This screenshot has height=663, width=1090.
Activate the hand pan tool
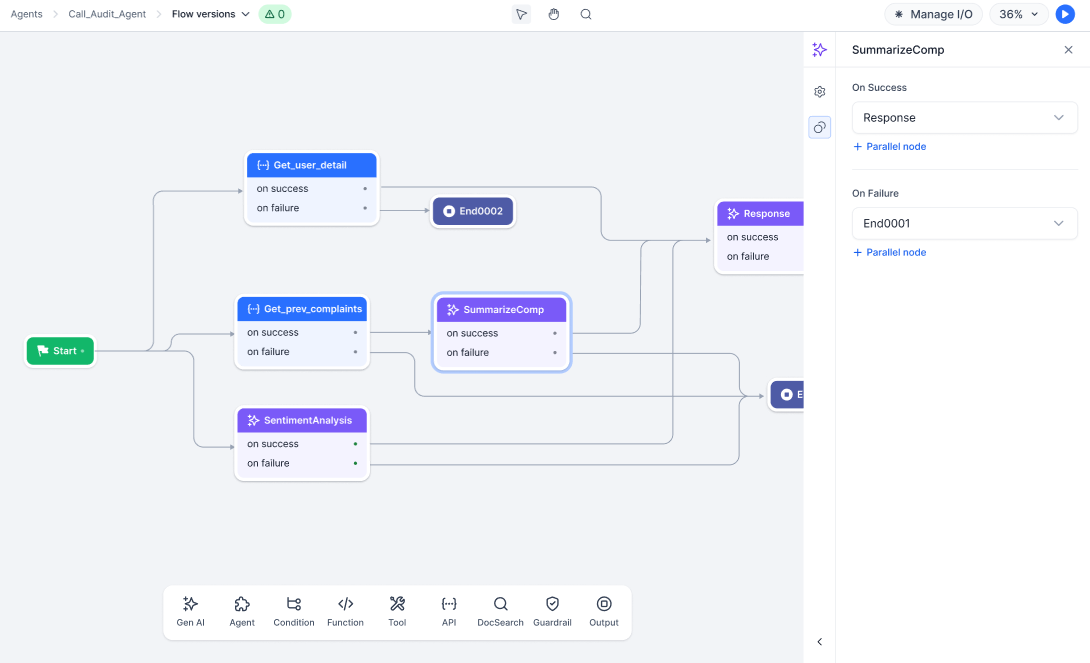[554, 15]
